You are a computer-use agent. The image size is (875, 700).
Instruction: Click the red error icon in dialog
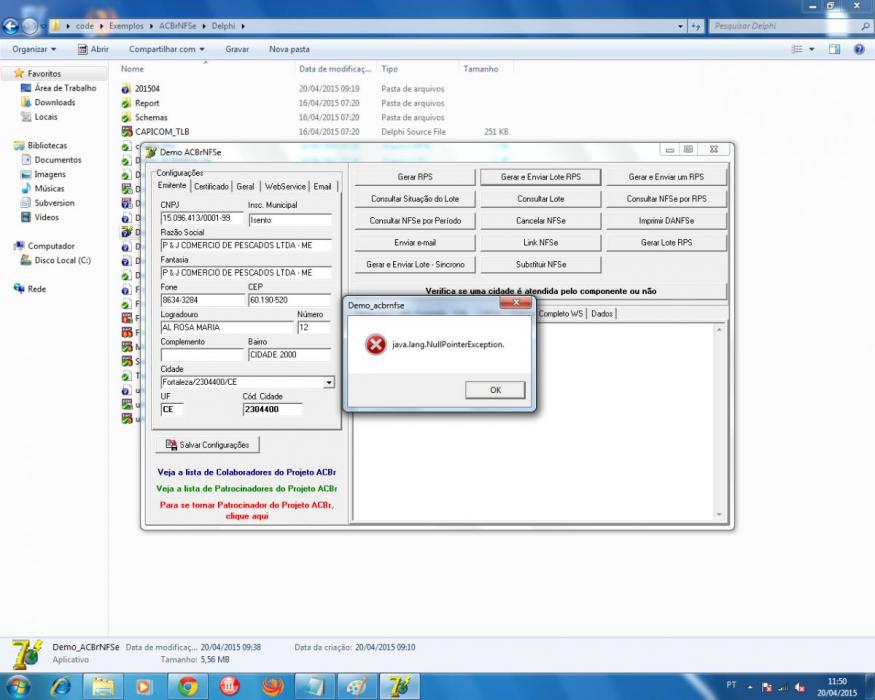(x=376, y=344)
